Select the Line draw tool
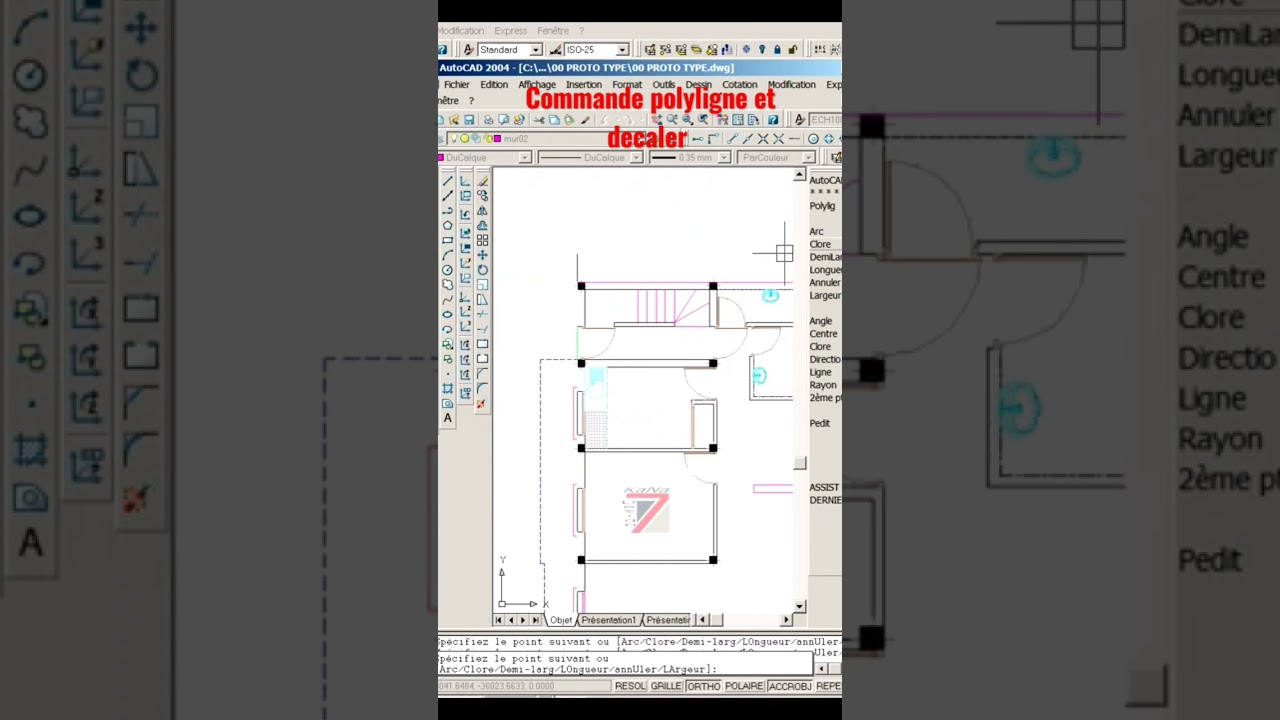 [448, 180]
